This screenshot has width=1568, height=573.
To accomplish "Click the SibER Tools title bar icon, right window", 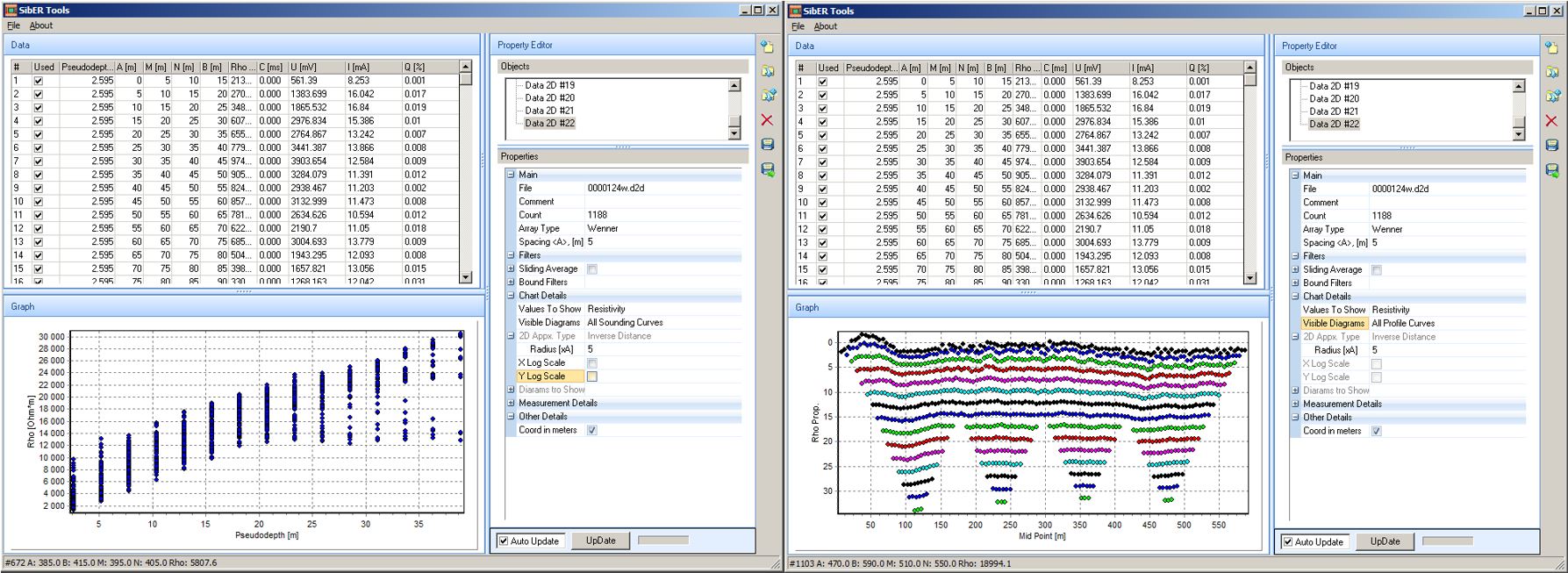I will coord(796,11).
